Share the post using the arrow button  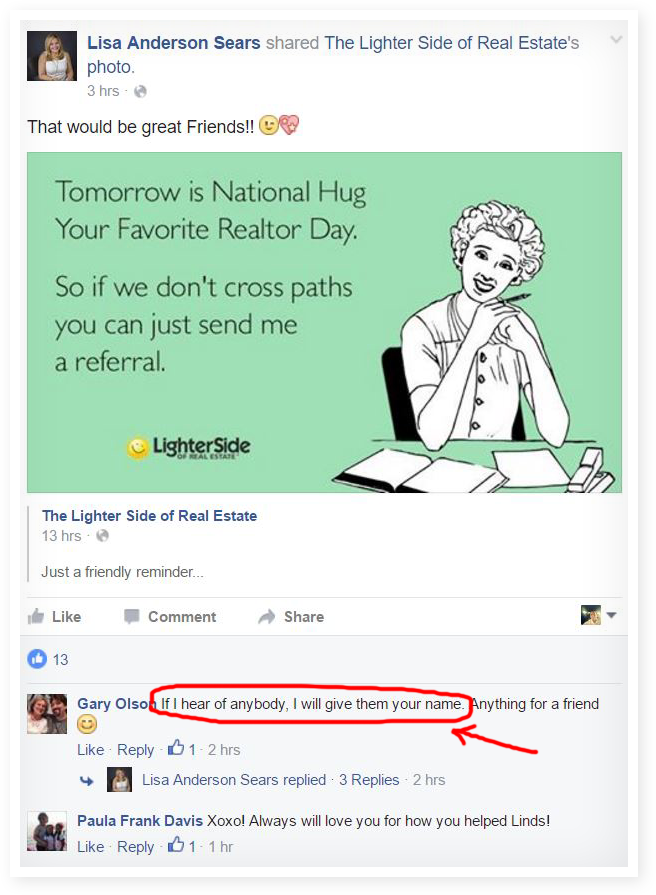point(291,616)
